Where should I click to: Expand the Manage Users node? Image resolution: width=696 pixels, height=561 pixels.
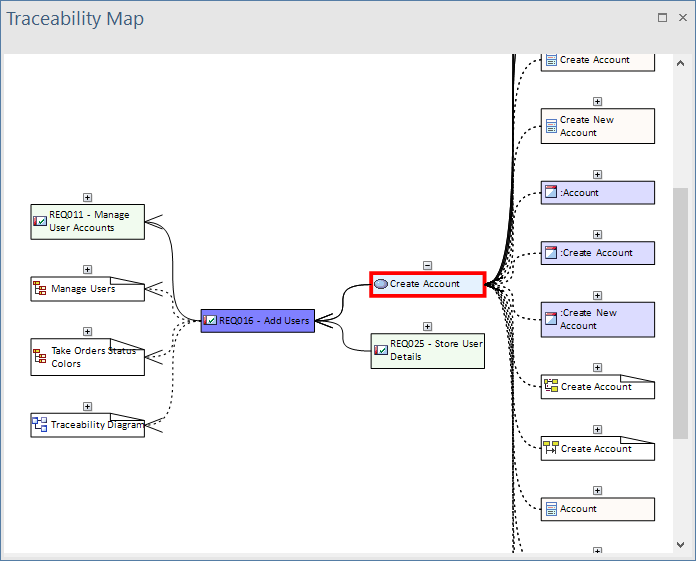[87, 269]
